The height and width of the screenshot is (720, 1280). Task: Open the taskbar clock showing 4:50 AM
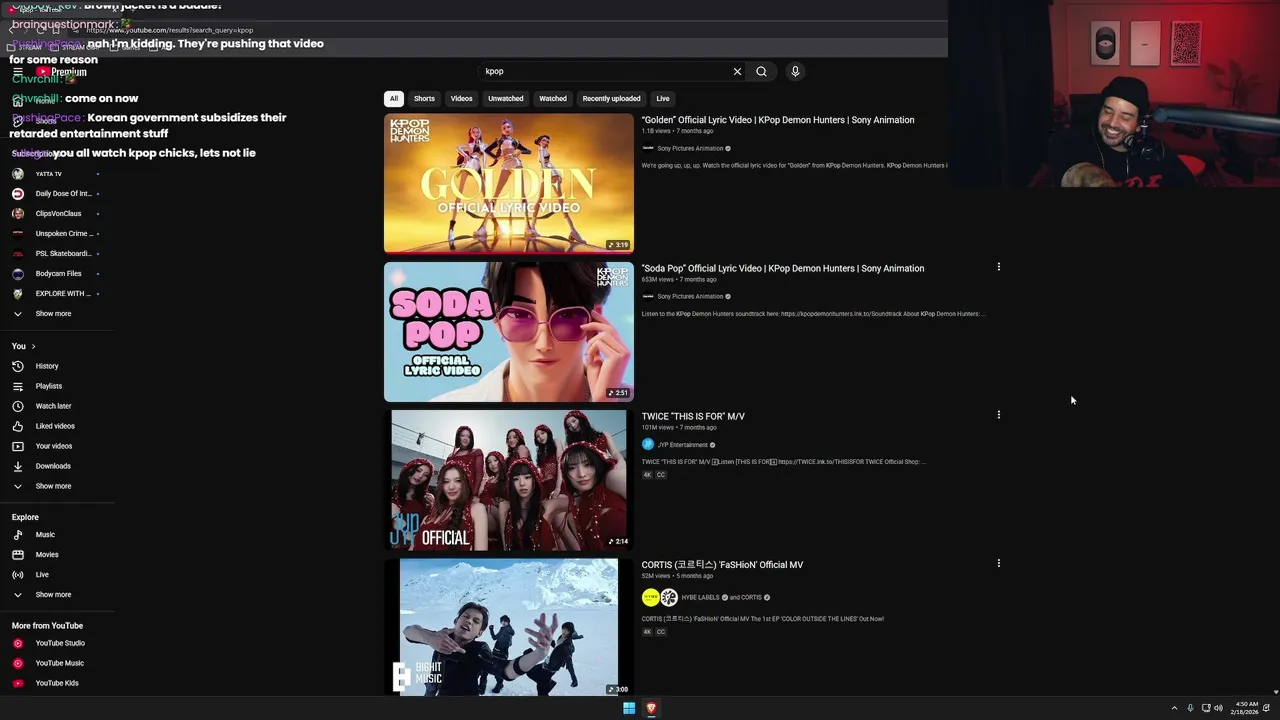[1246, 708]
